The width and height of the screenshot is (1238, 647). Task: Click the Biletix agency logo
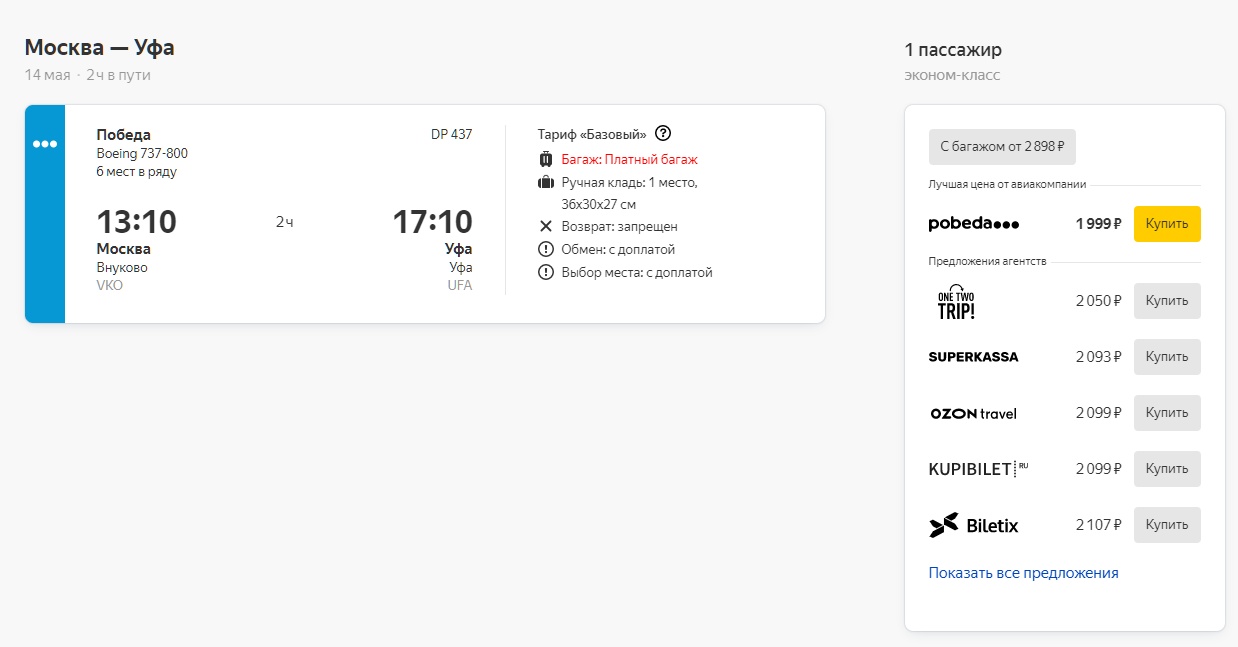pos(973,525)
